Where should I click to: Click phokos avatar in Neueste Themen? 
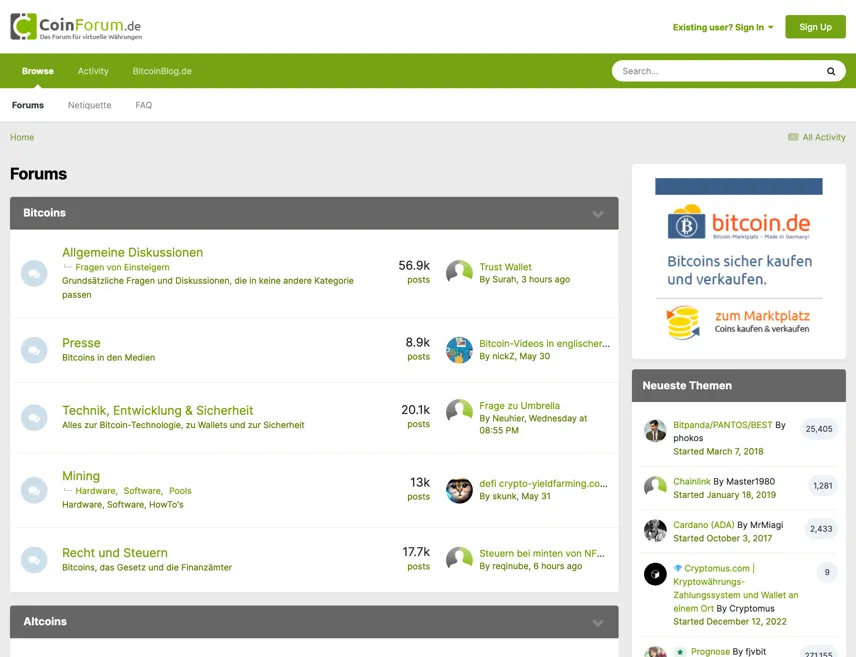click(x=655, y=431)
